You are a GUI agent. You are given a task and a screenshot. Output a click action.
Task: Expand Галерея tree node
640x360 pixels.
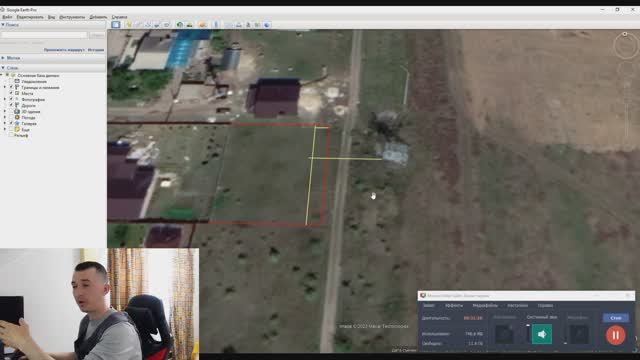tap(5, 123)
